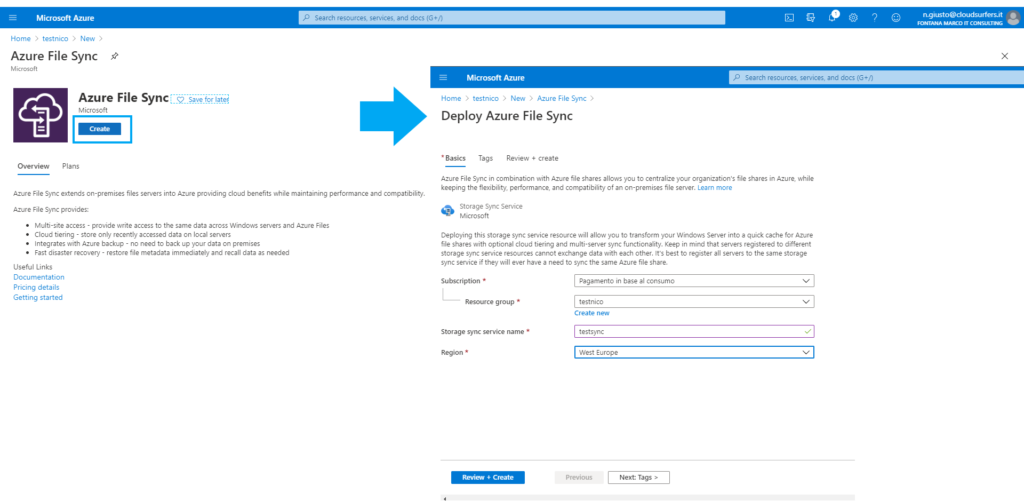The height and width of the screenshot is (501, 1024).
Task: Open the Pricing details link
Action: click(x=36, y=287)
